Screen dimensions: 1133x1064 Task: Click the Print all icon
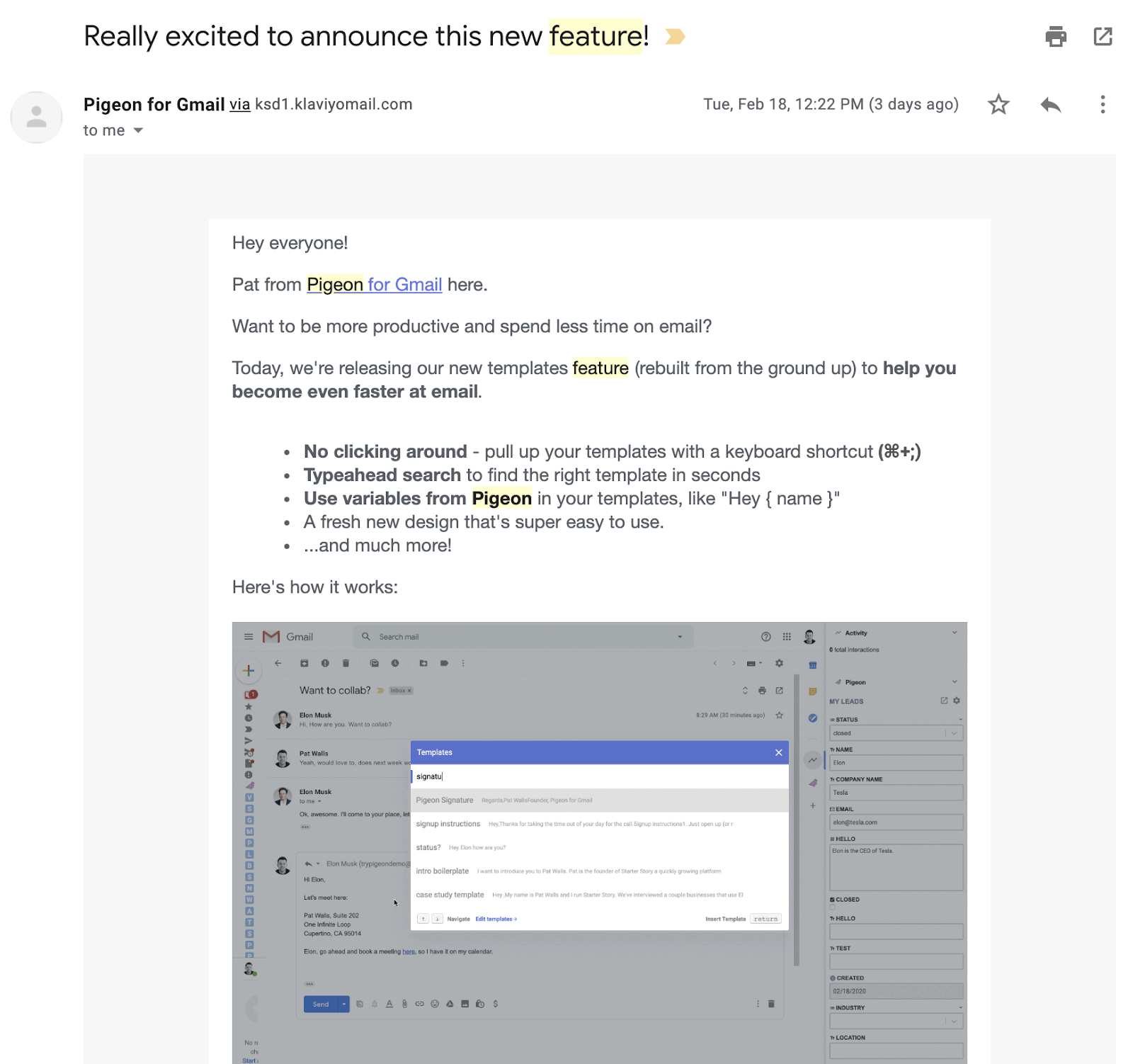1056,36
